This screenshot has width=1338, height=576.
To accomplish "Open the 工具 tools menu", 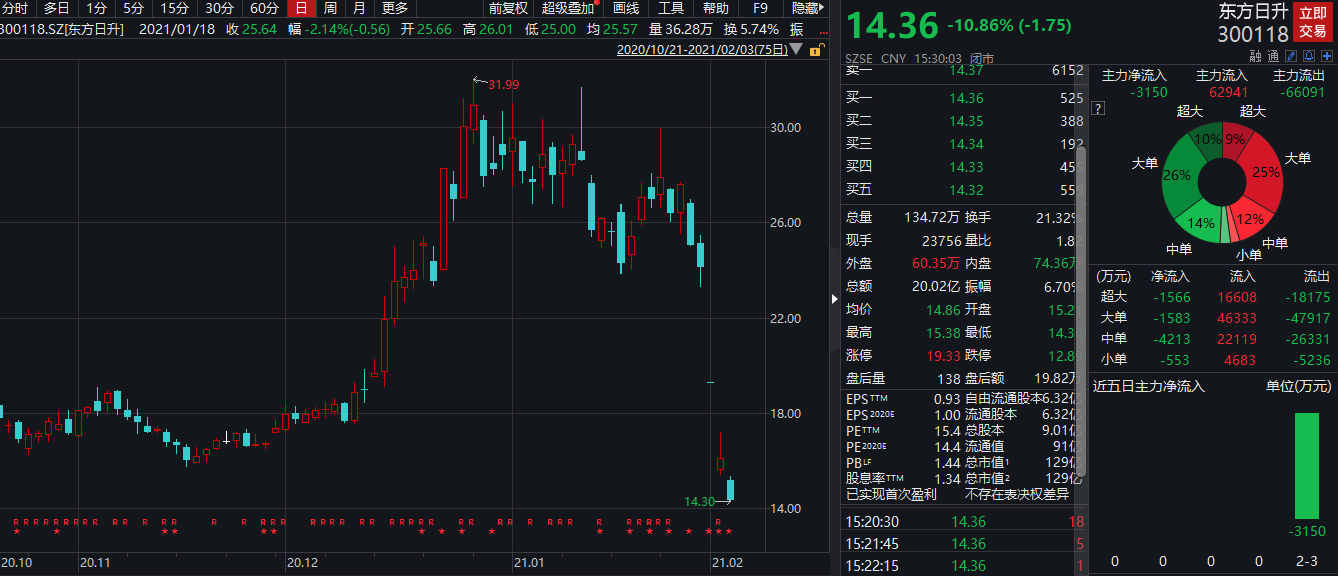I will coord(670,8).
